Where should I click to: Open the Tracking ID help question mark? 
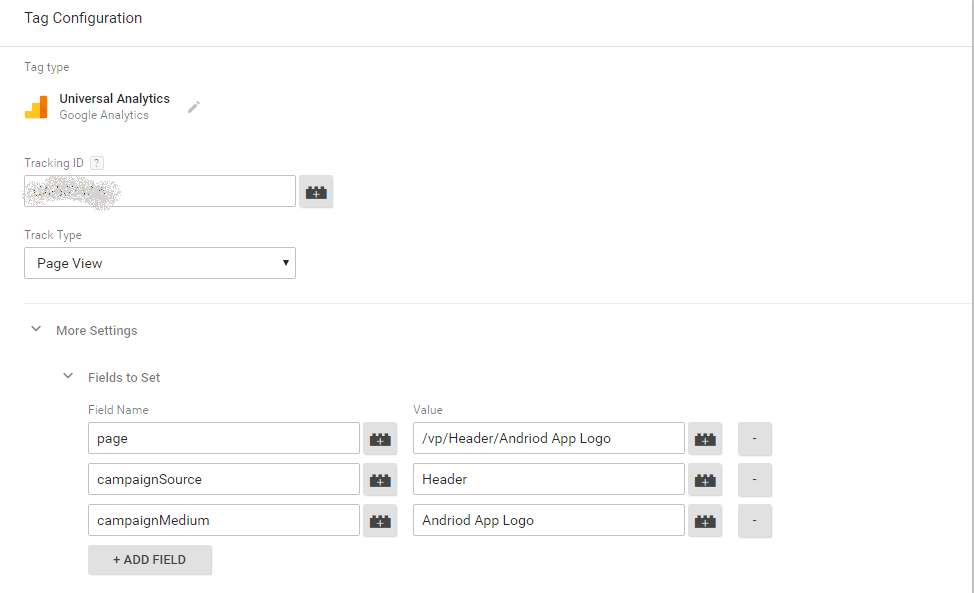point(96,163)
